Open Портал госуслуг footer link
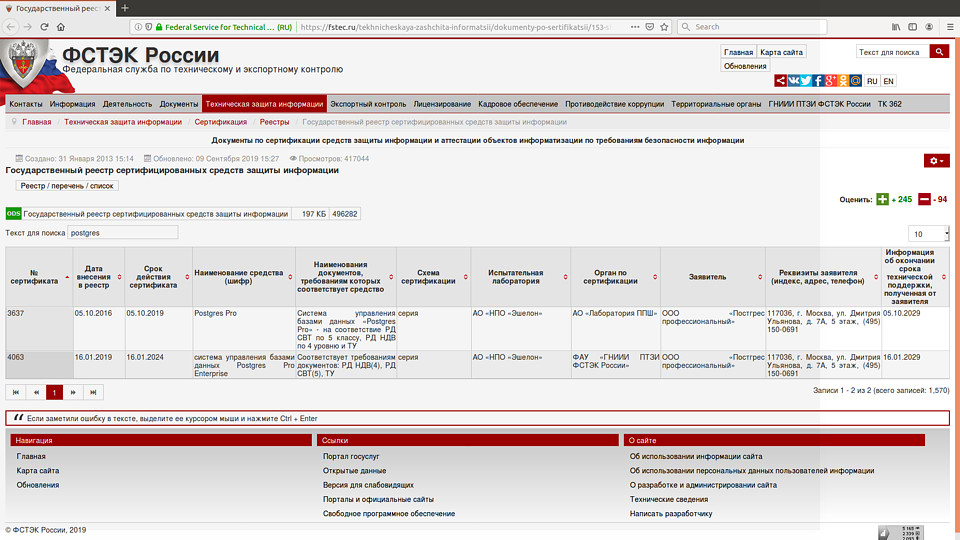This screenshot has height=540, width=960. [x=351, y=456]
